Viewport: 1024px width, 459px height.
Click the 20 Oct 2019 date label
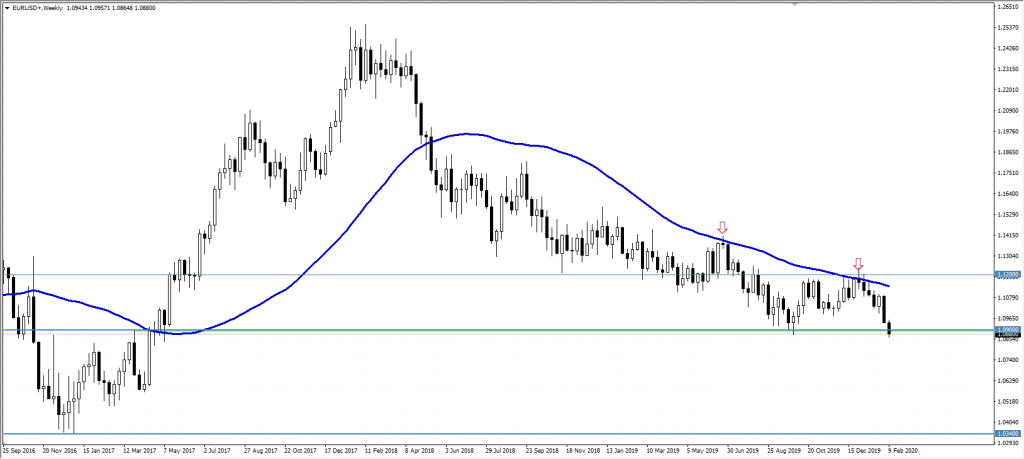[x=823, y=451]
